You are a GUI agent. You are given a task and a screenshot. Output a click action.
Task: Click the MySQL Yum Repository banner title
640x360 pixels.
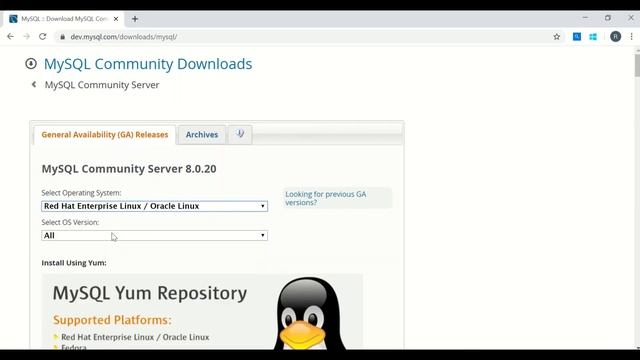150,293
